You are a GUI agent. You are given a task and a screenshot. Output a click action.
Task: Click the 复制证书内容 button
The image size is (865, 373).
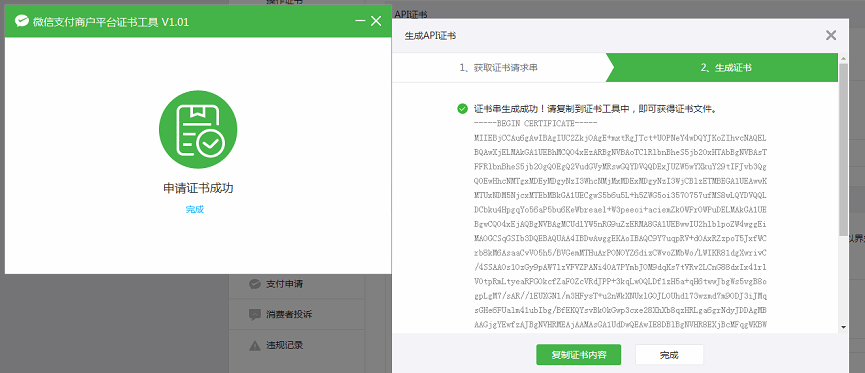[x=579, y=354]
